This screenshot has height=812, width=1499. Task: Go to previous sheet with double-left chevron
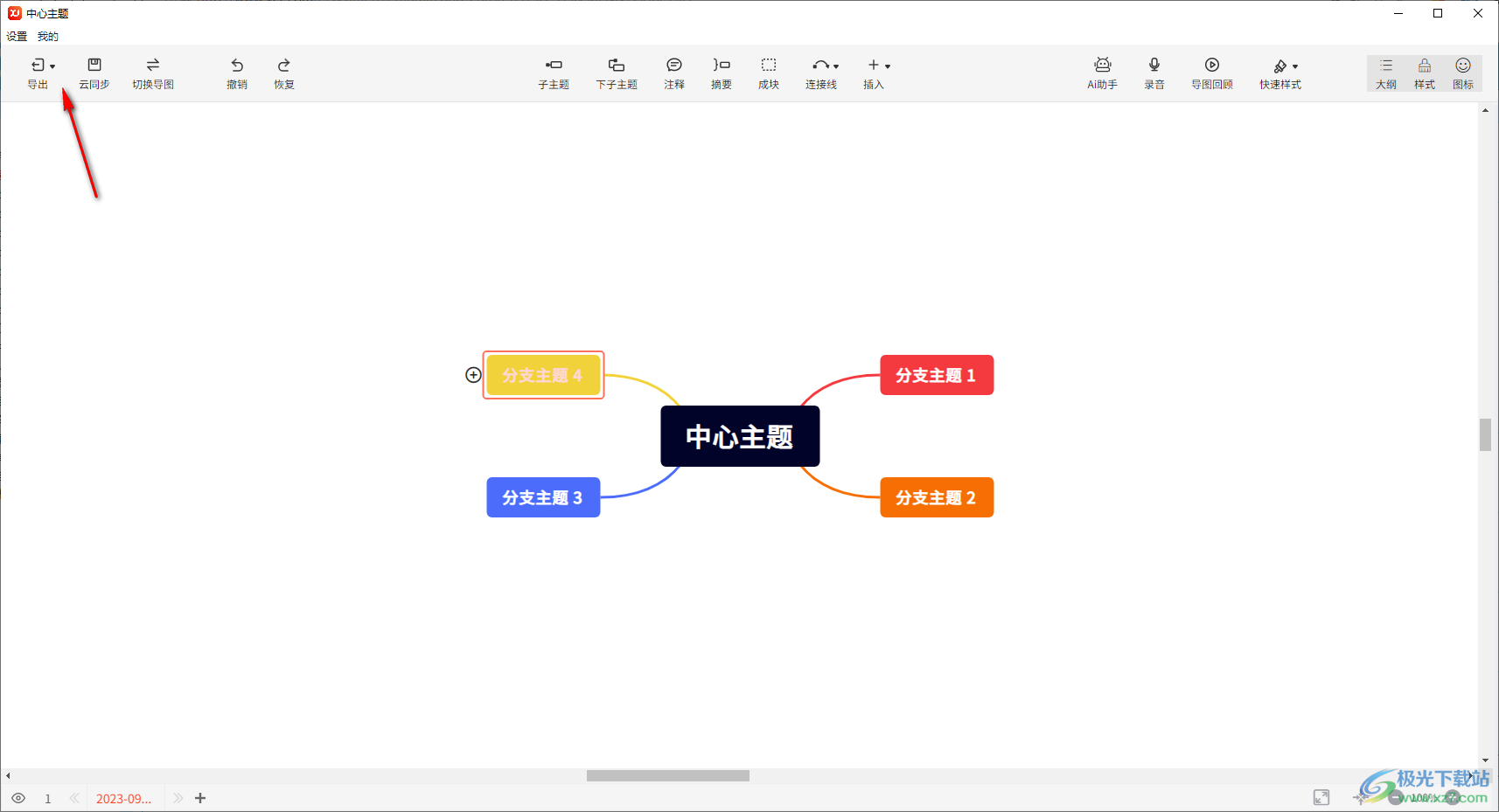tap(74, 798)
